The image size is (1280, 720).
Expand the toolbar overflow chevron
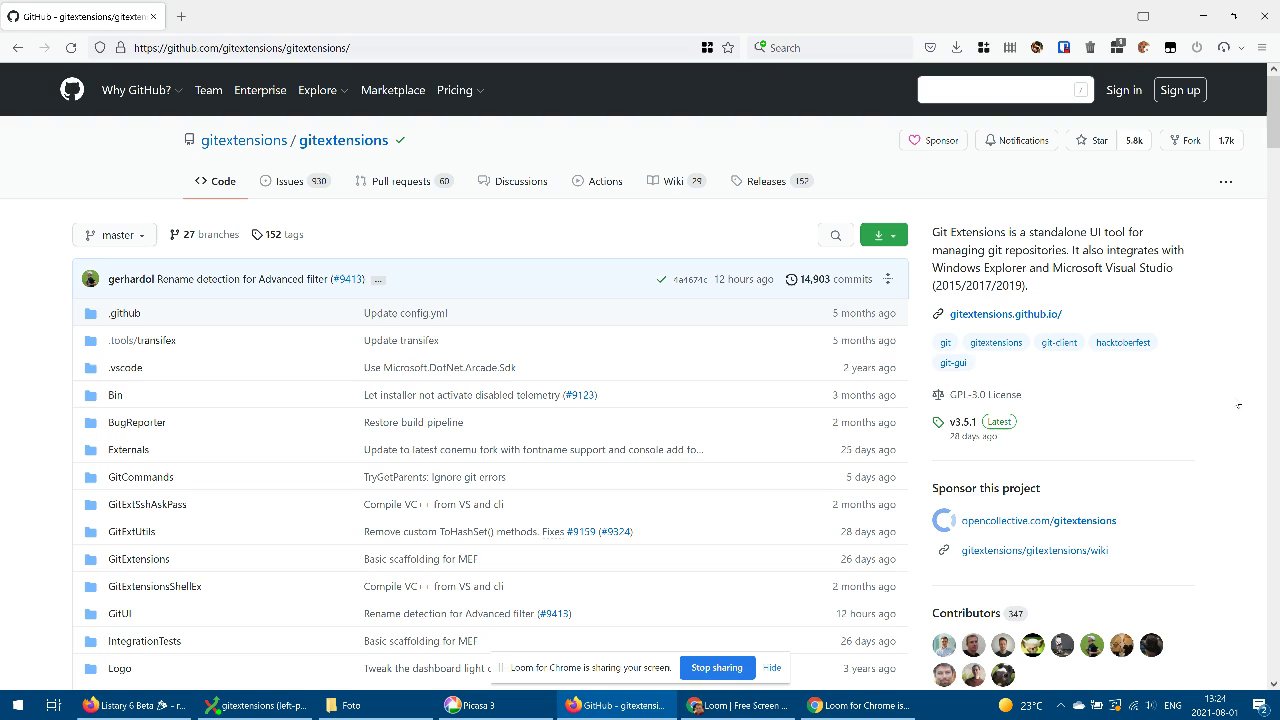(x=1242, y=47)
